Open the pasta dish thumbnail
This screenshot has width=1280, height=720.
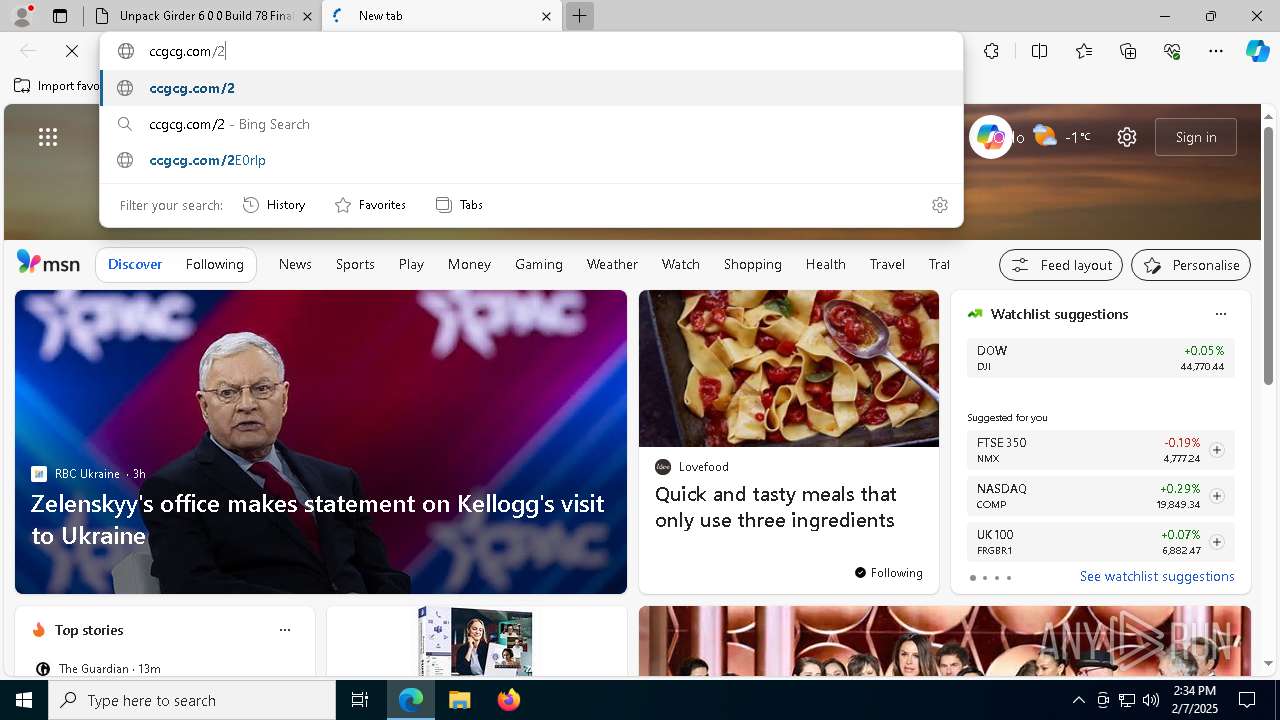click(x=789, y=368)
